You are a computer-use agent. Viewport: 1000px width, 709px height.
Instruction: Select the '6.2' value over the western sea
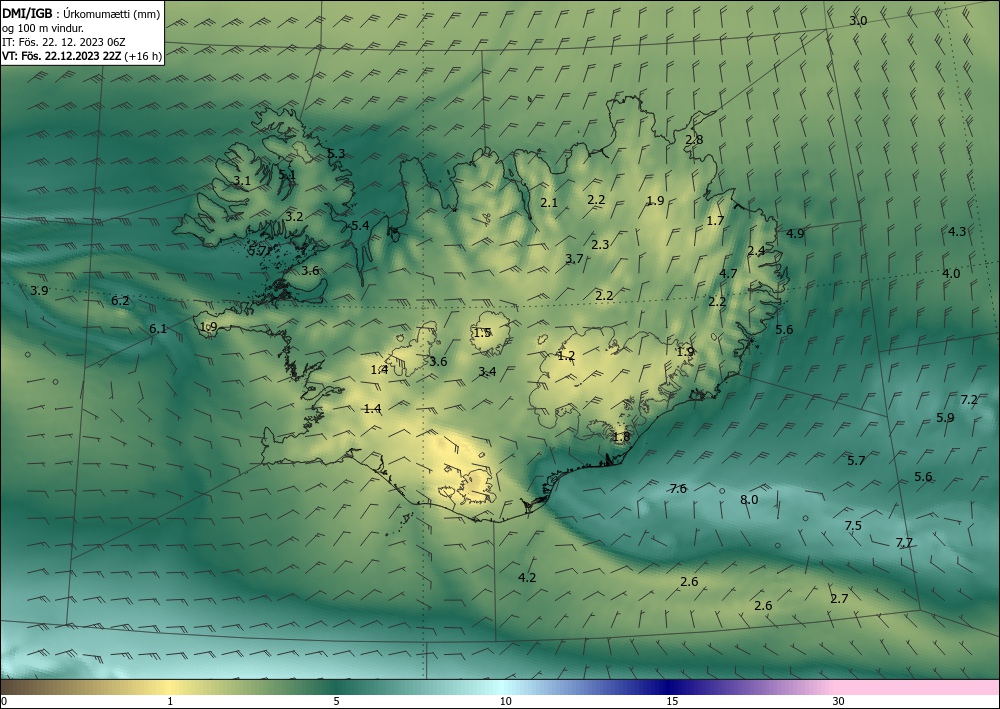tap(120, 300)
